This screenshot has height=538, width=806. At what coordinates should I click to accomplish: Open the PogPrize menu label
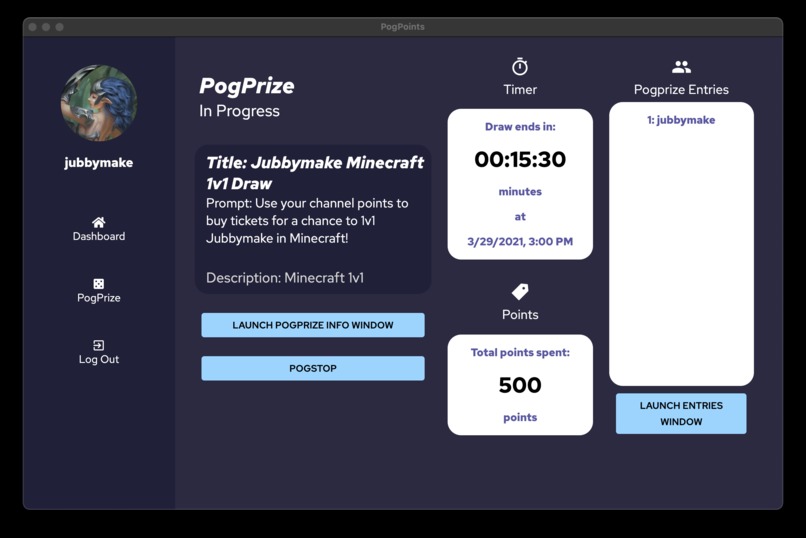coord(99,298)
